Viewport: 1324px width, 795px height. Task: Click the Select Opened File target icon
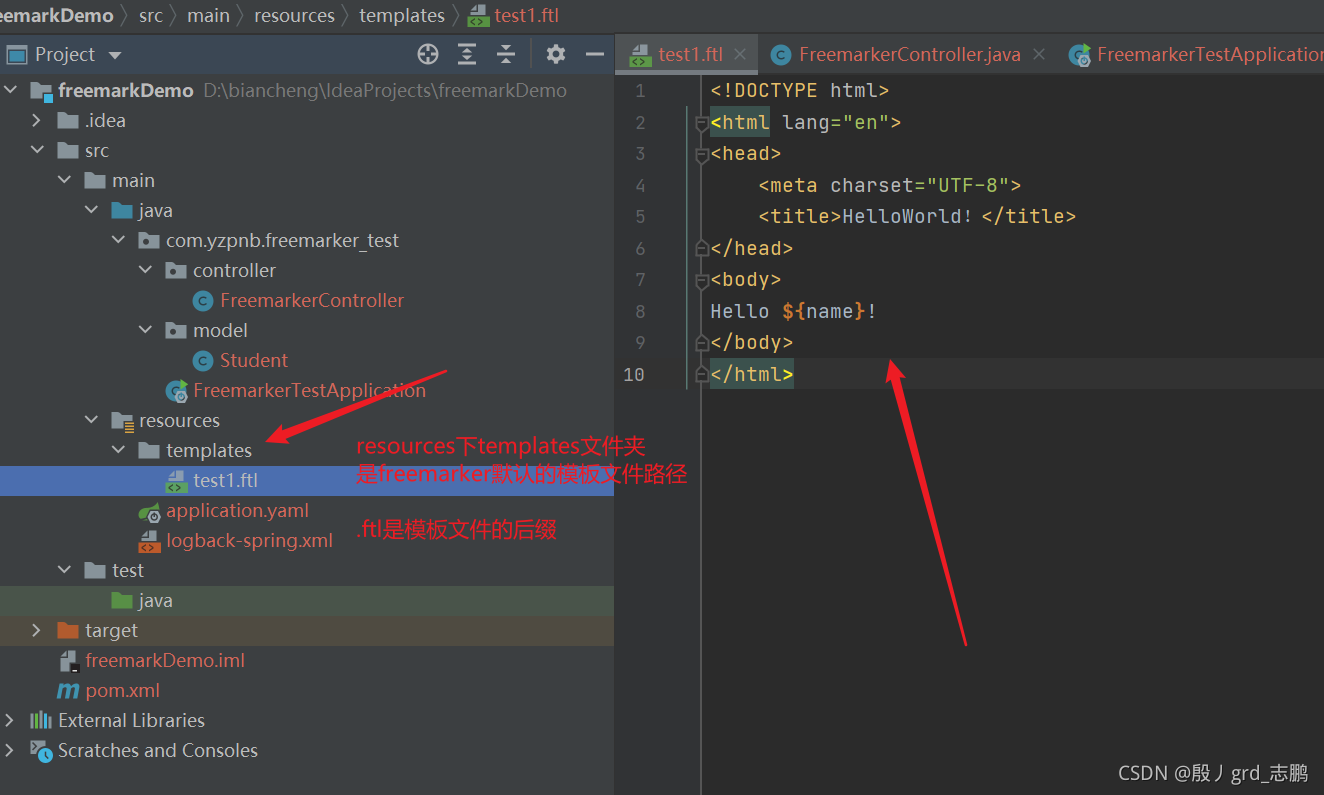428,54
